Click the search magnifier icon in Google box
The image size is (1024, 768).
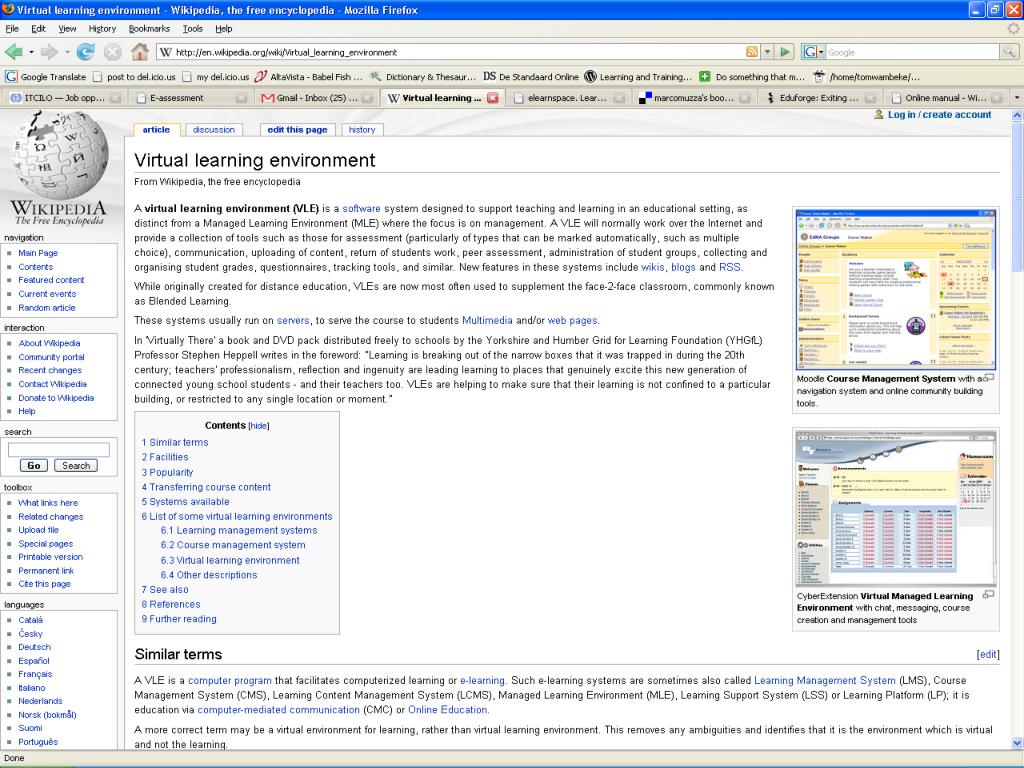(1009, 52)
